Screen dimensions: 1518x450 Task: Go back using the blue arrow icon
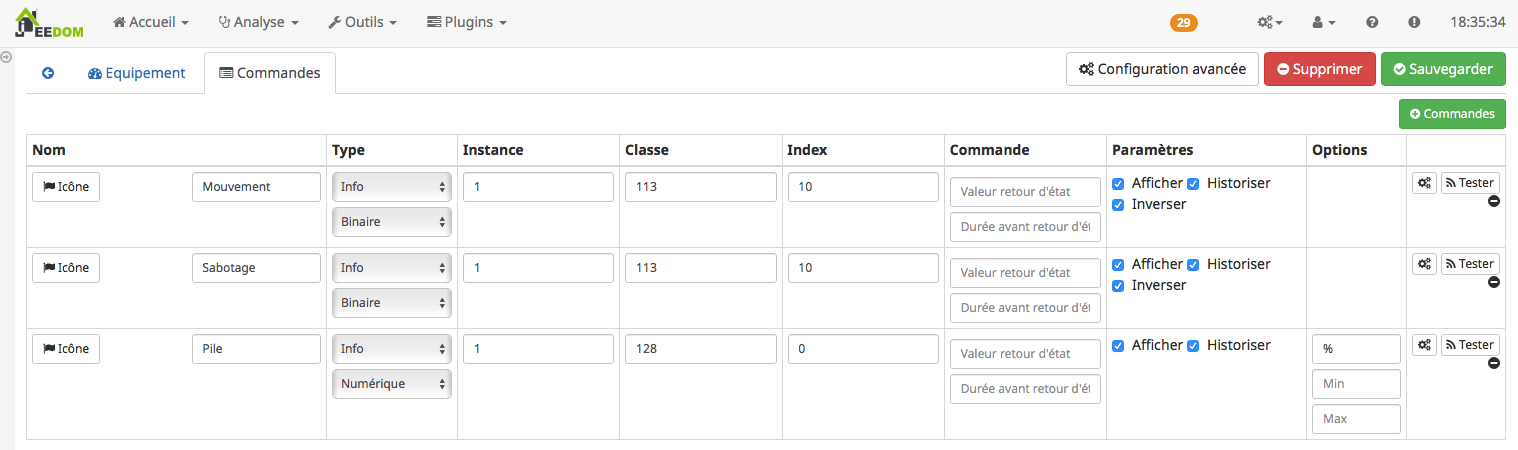(48, 73)
